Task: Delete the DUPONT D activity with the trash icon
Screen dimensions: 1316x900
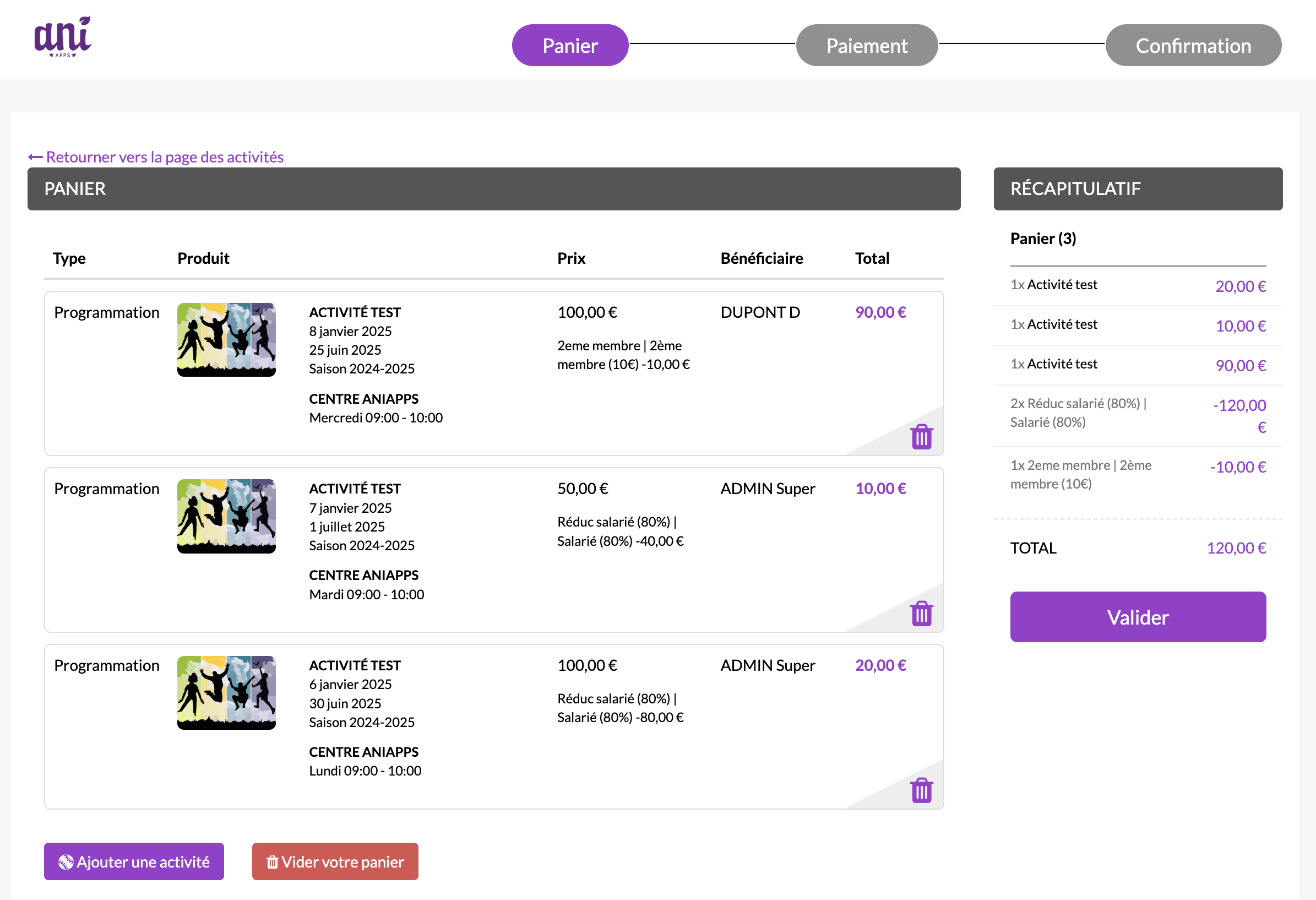Action: 921,437
